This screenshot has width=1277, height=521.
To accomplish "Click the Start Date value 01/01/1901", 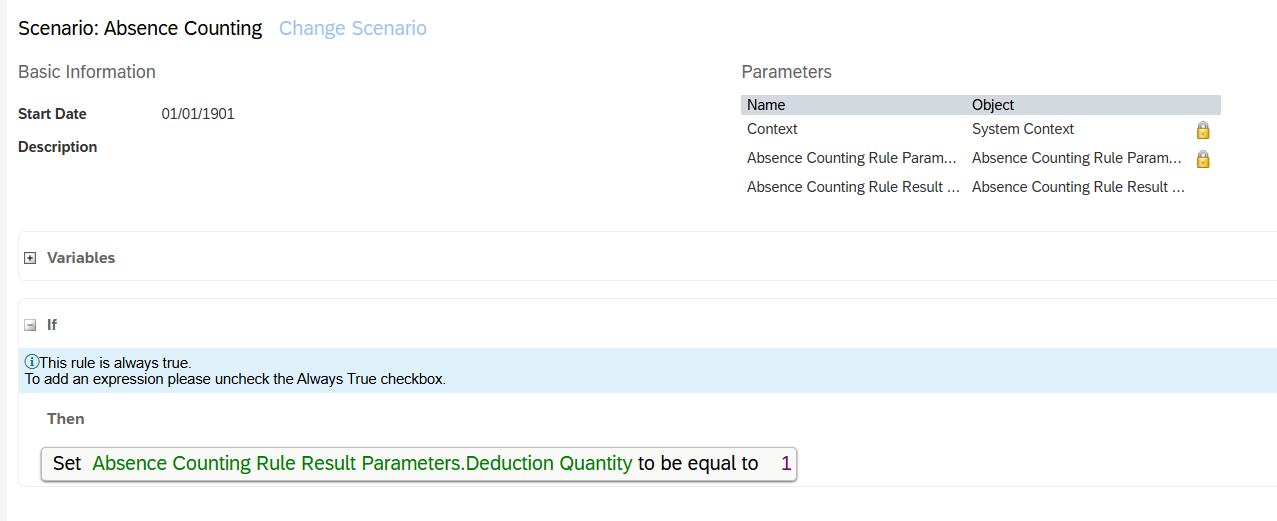I will [198, 114].
